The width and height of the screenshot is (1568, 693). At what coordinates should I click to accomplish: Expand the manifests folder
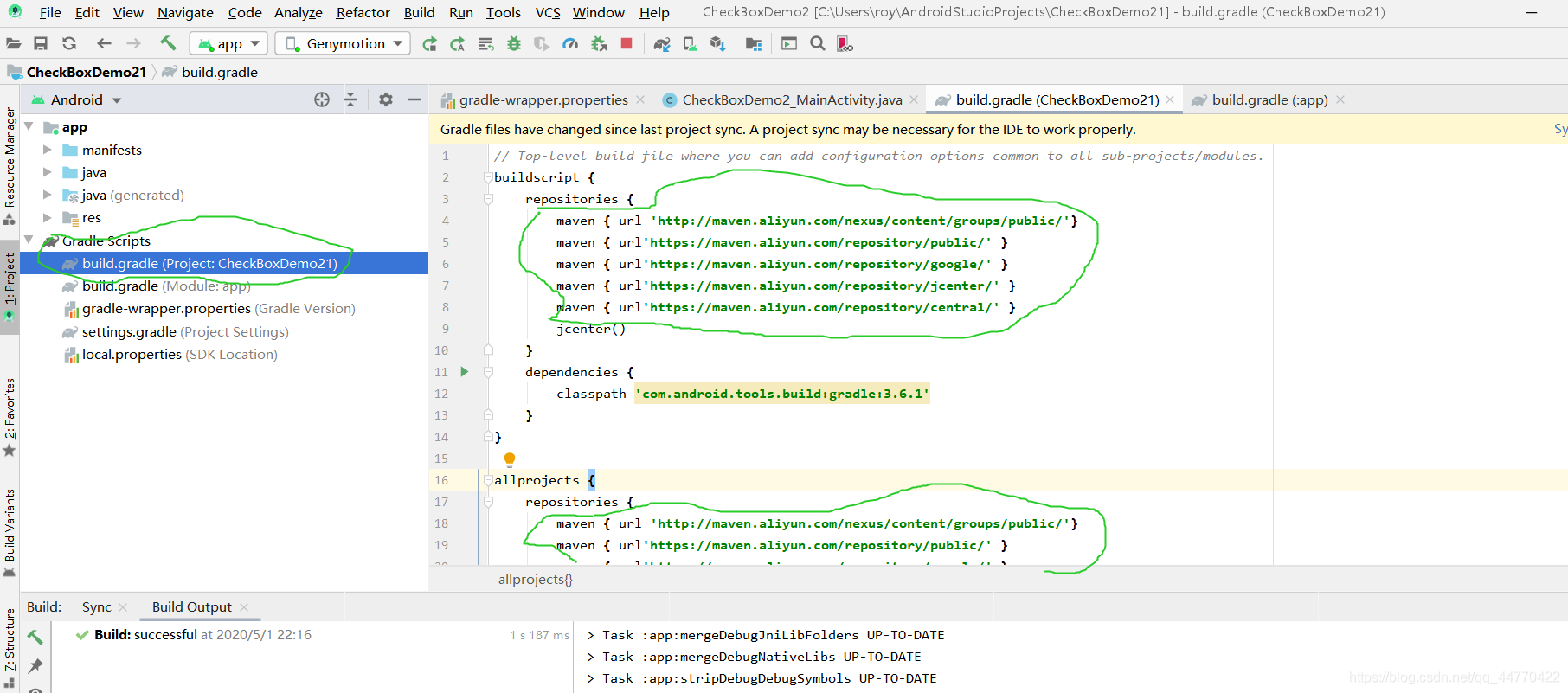(48, 150)
